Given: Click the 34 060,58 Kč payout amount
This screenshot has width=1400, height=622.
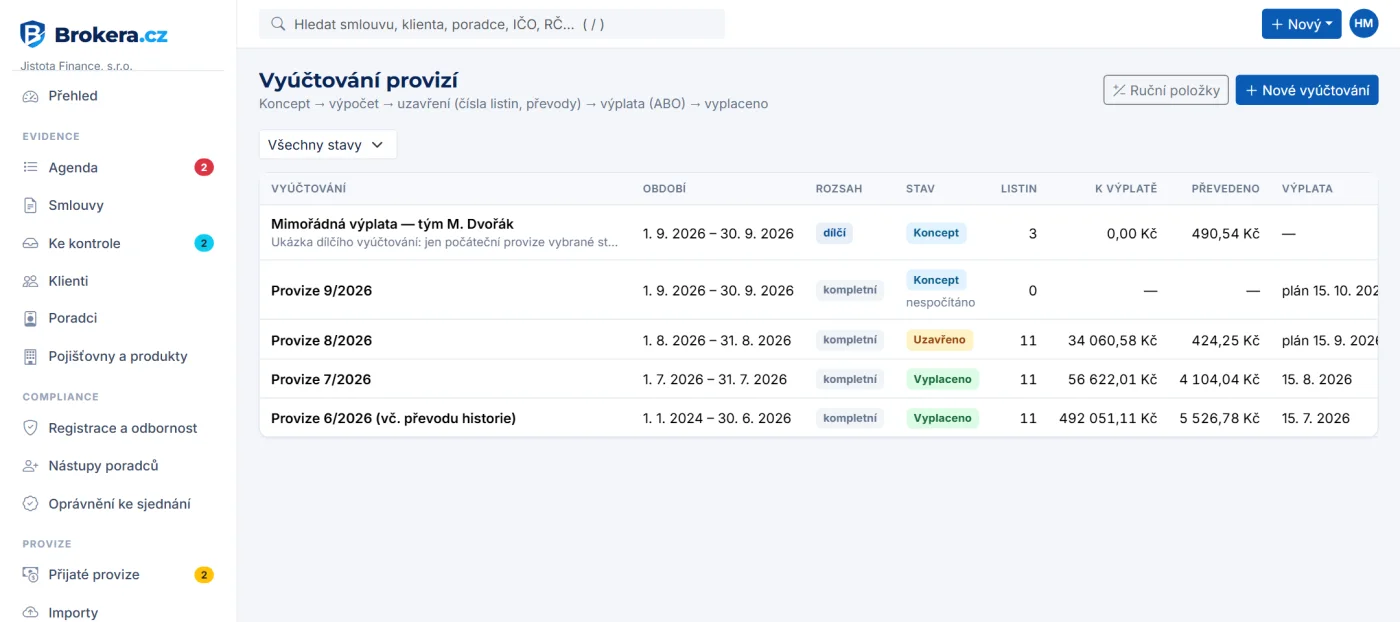Looking at the screenshot, I should tap(1112, 340).
